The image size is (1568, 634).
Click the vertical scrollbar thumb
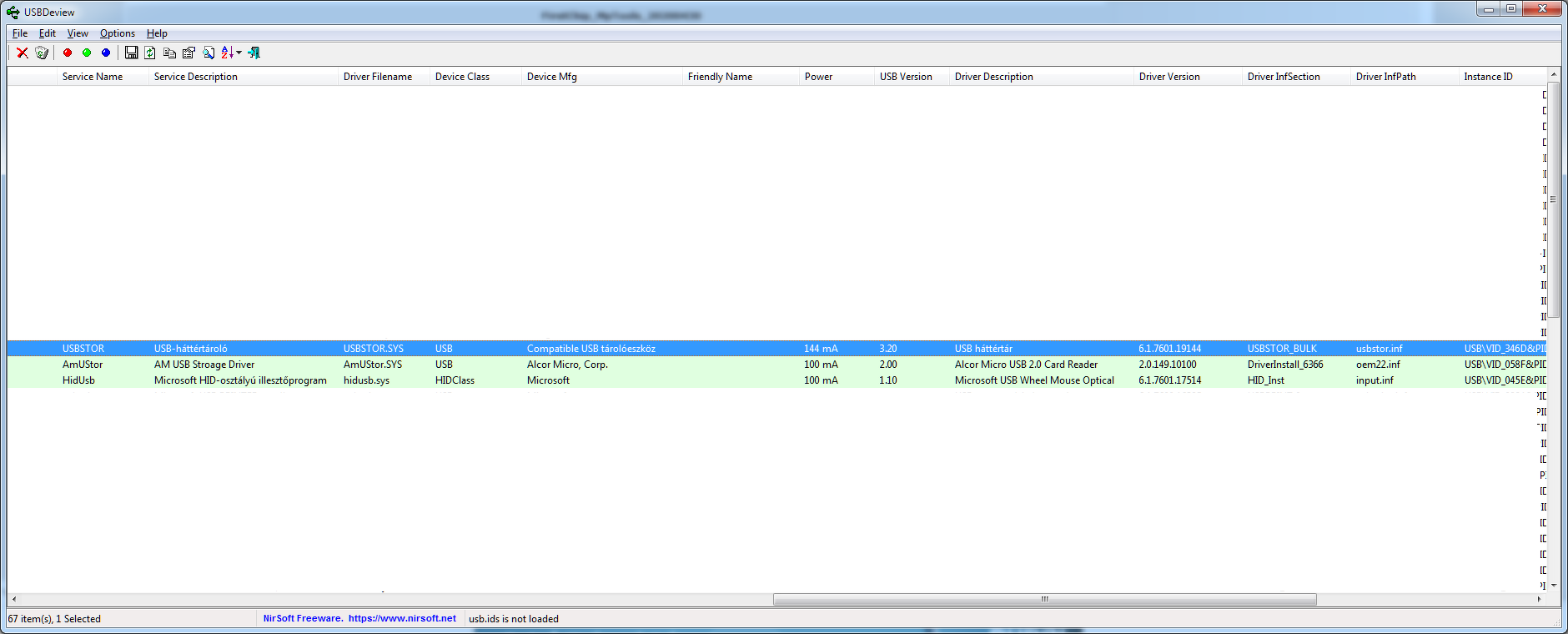click(x=1554, y=199)
